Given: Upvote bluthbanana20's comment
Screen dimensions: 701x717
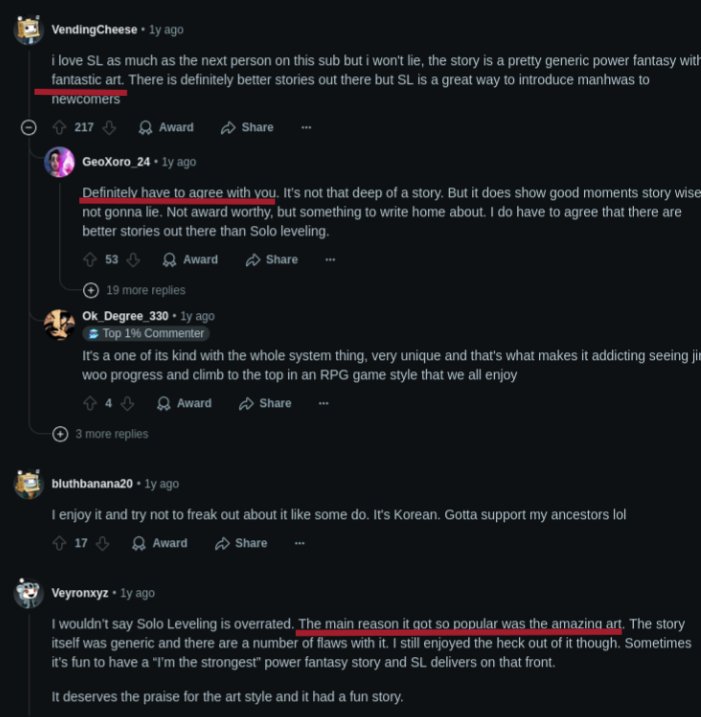Looking at the screenshot, I should (x=59, y=543).
